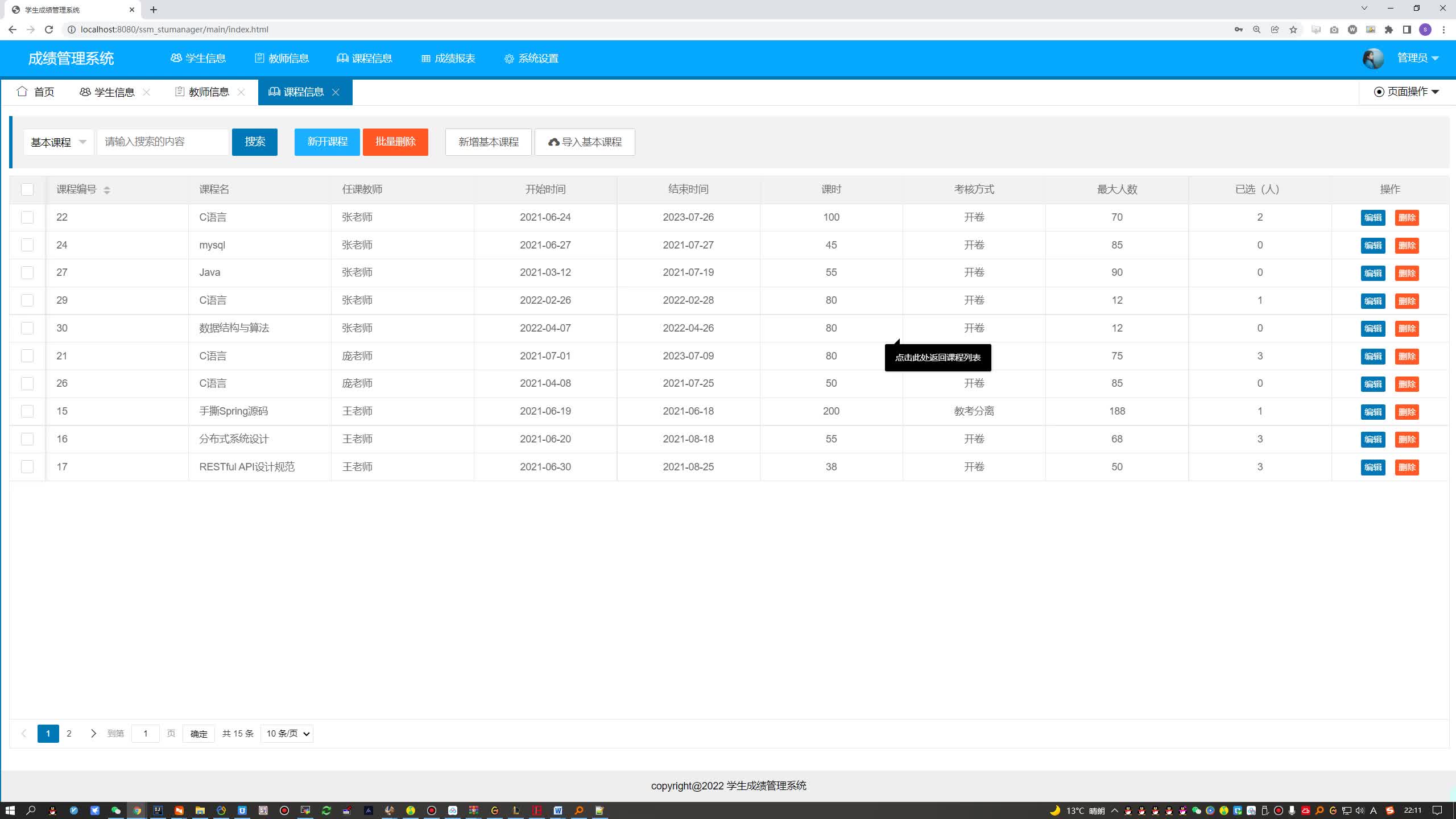This screenshot has width=1456, height=819.
Task: Switch to the 首页 tab
Action: coord(36,92)
